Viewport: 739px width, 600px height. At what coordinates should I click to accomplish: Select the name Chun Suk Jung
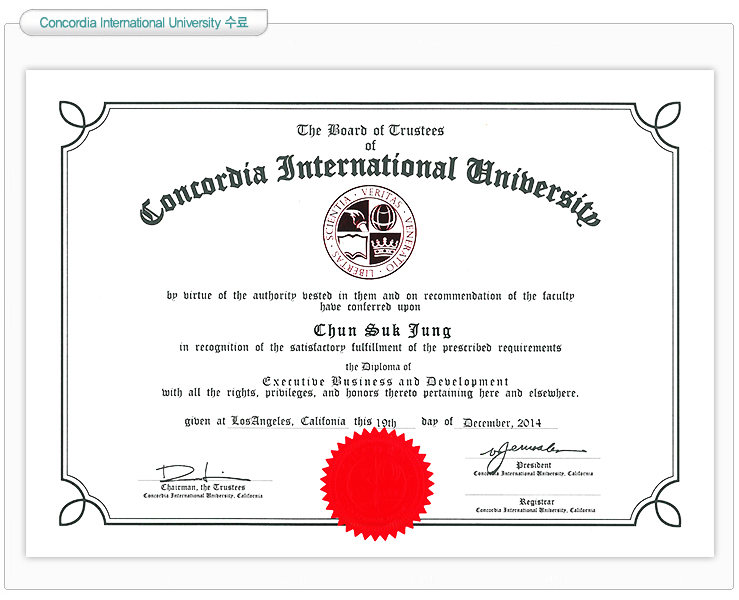pyautogui.click(x=382, y=330)
